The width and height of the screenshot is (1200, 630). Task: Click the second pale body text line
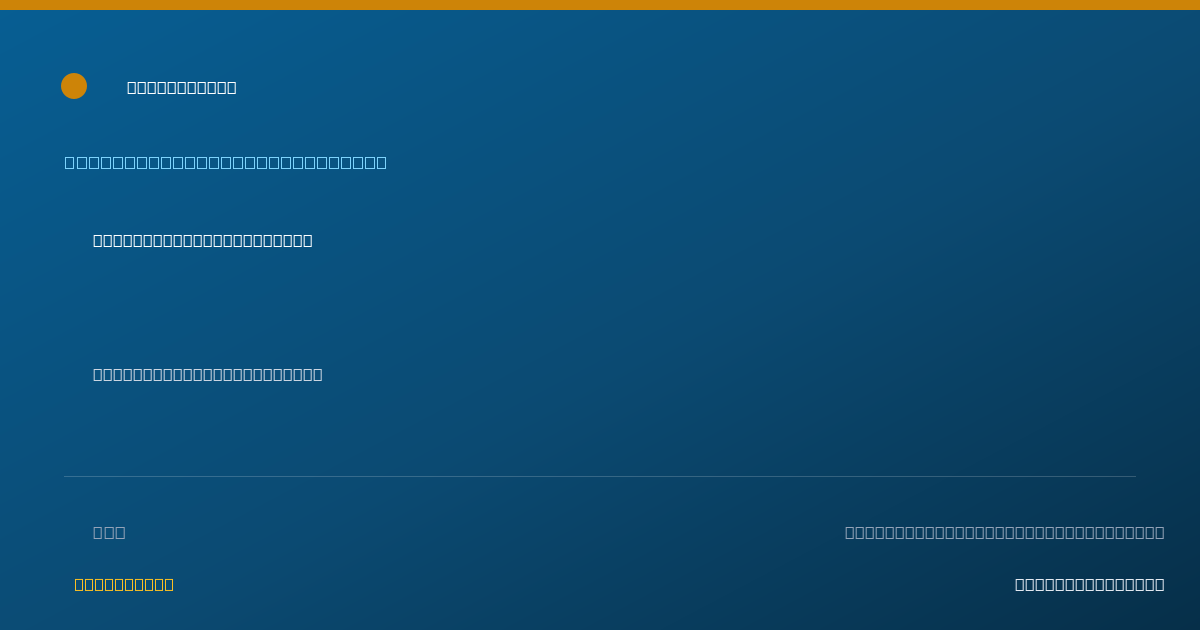click(x=208, y=374)
